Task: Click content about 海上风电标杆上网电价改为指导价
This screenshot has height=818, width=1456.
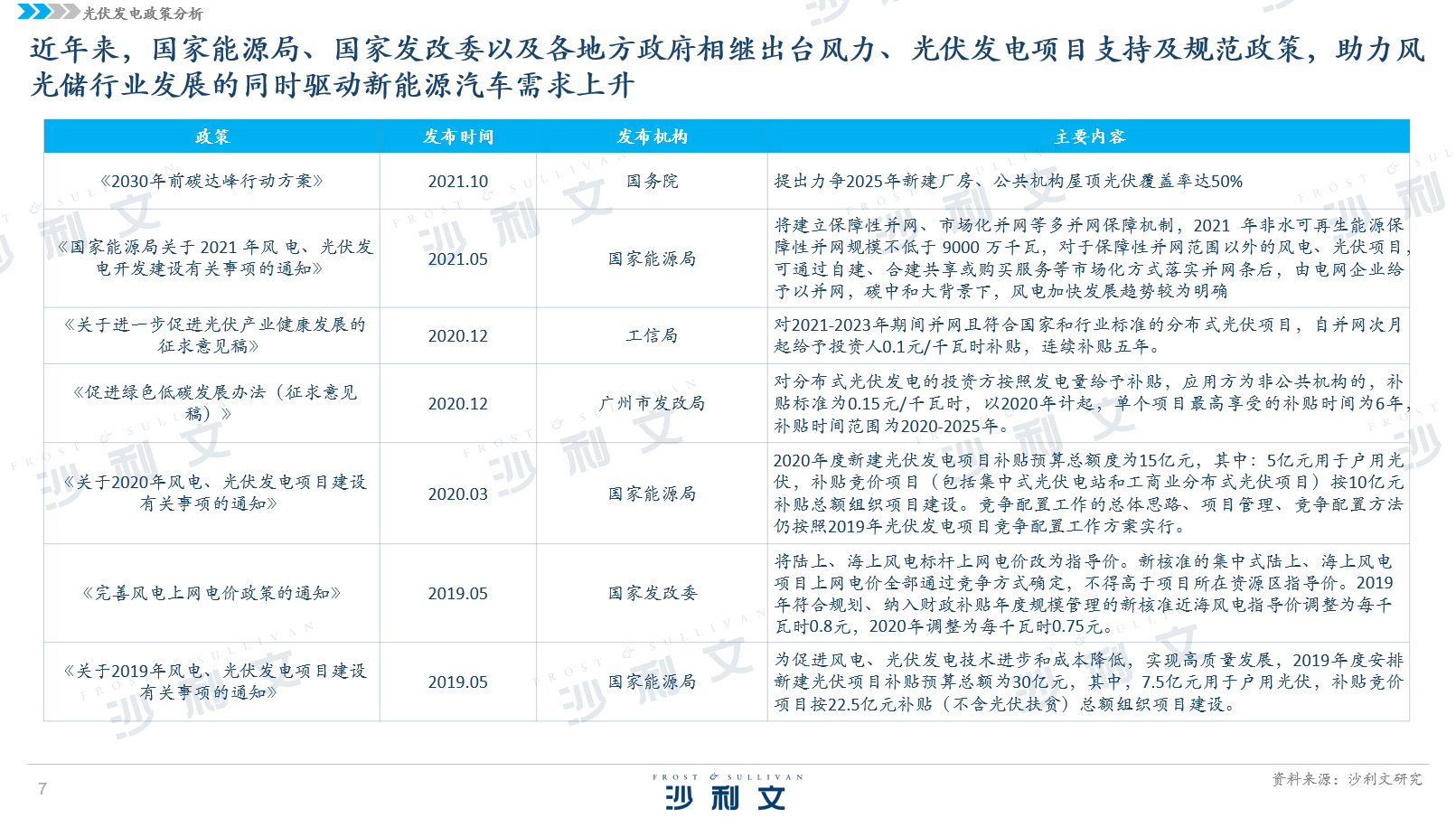Action: [1085, 594]
